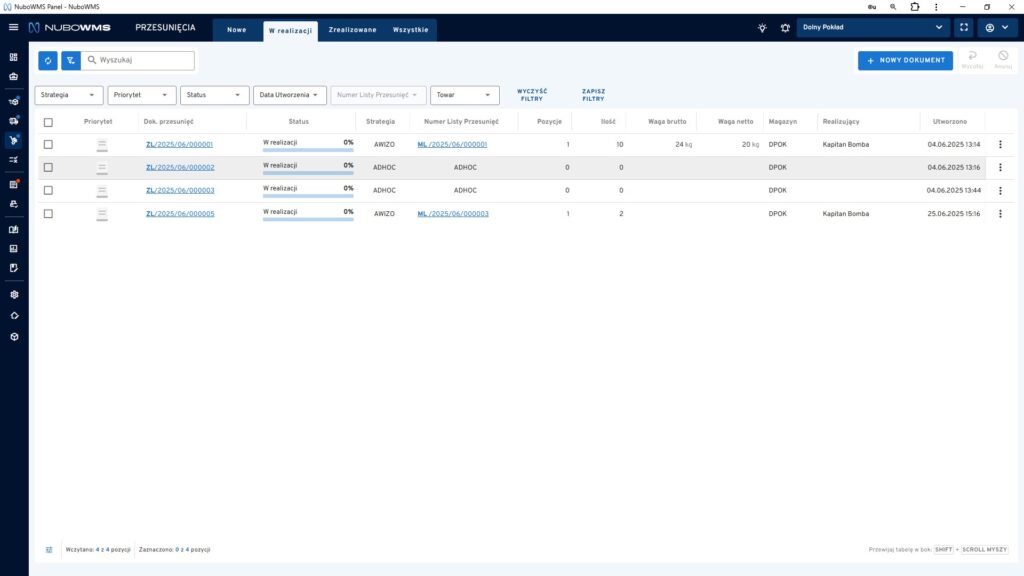Open three-dot menu for ZL/2025/06/000001 row
1024x576 pixels.
(x=1000, y=144)
